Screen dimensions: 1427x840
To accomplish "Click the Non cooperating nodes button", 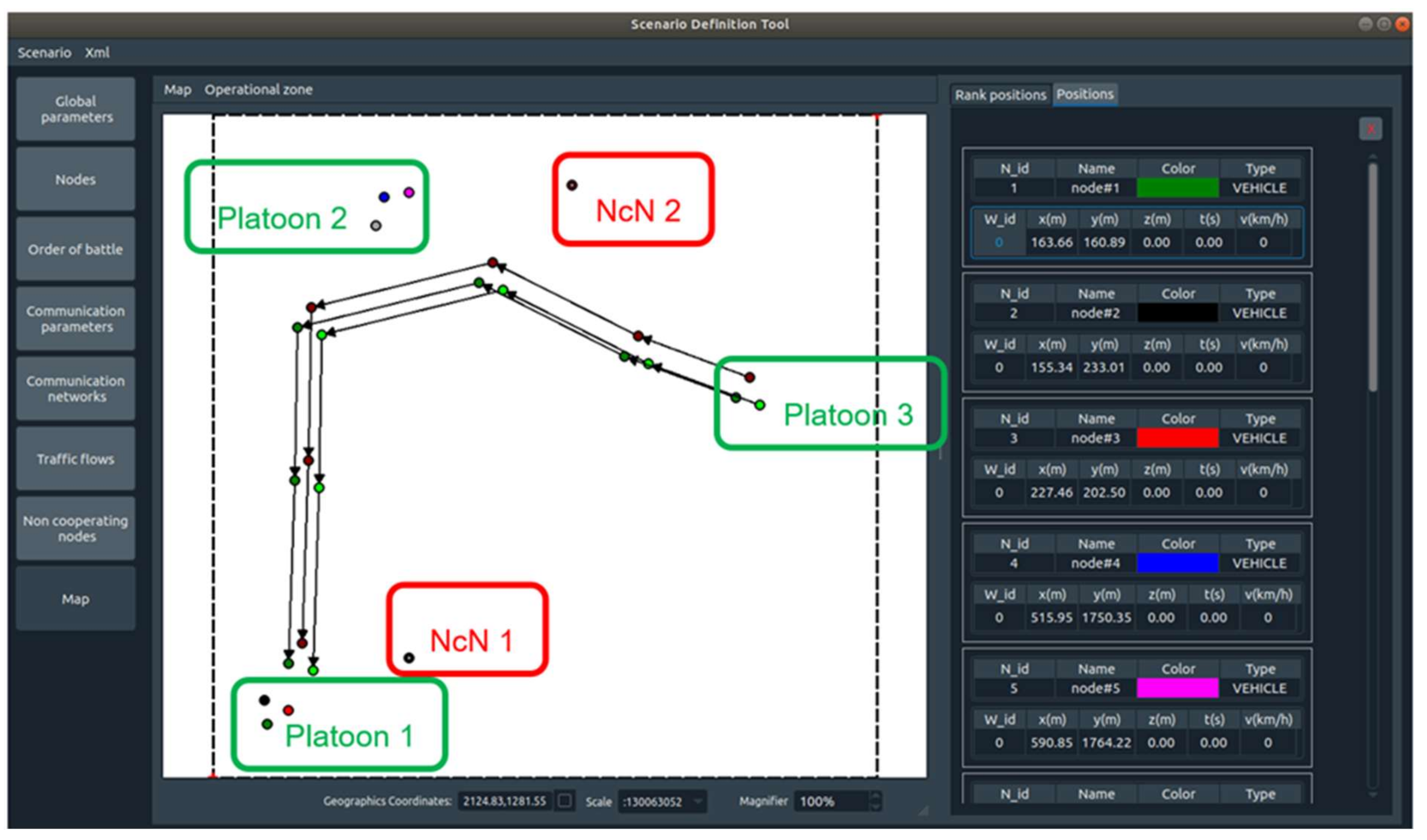I will point(75,528).
